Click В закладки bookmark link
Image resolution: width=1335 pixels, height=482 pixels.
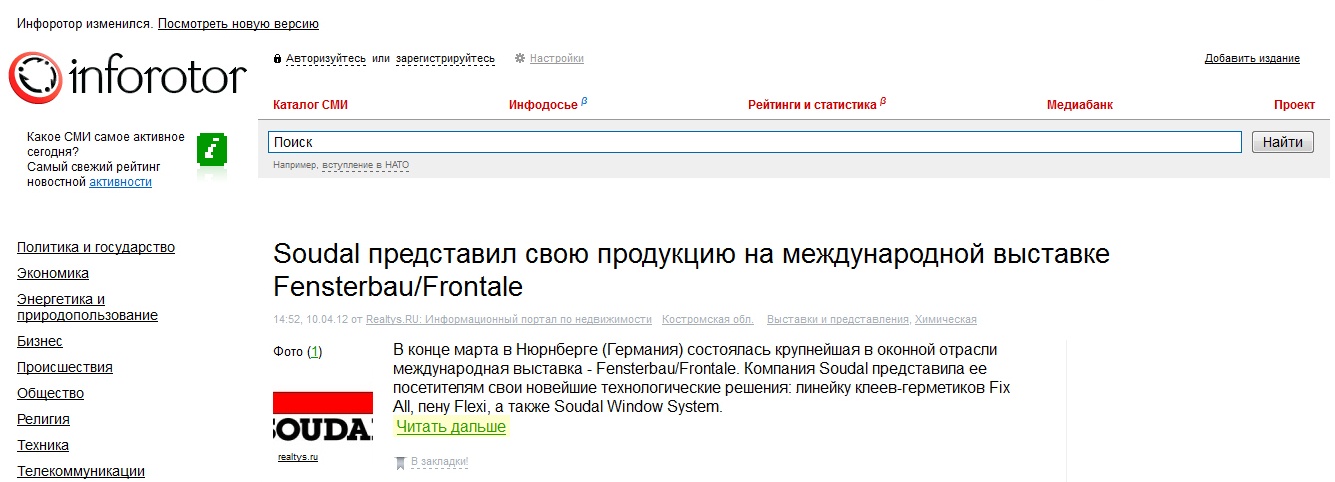tap(439, 462)
